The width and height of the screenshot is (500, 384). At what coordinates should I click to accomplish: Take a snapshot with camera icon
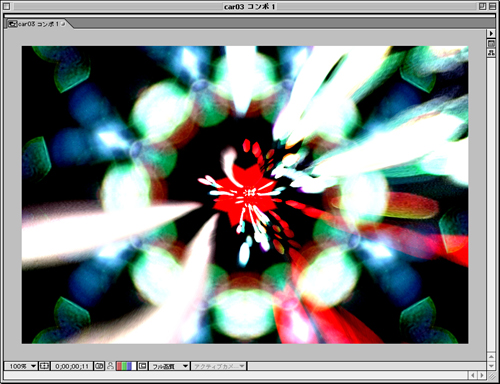99,366
